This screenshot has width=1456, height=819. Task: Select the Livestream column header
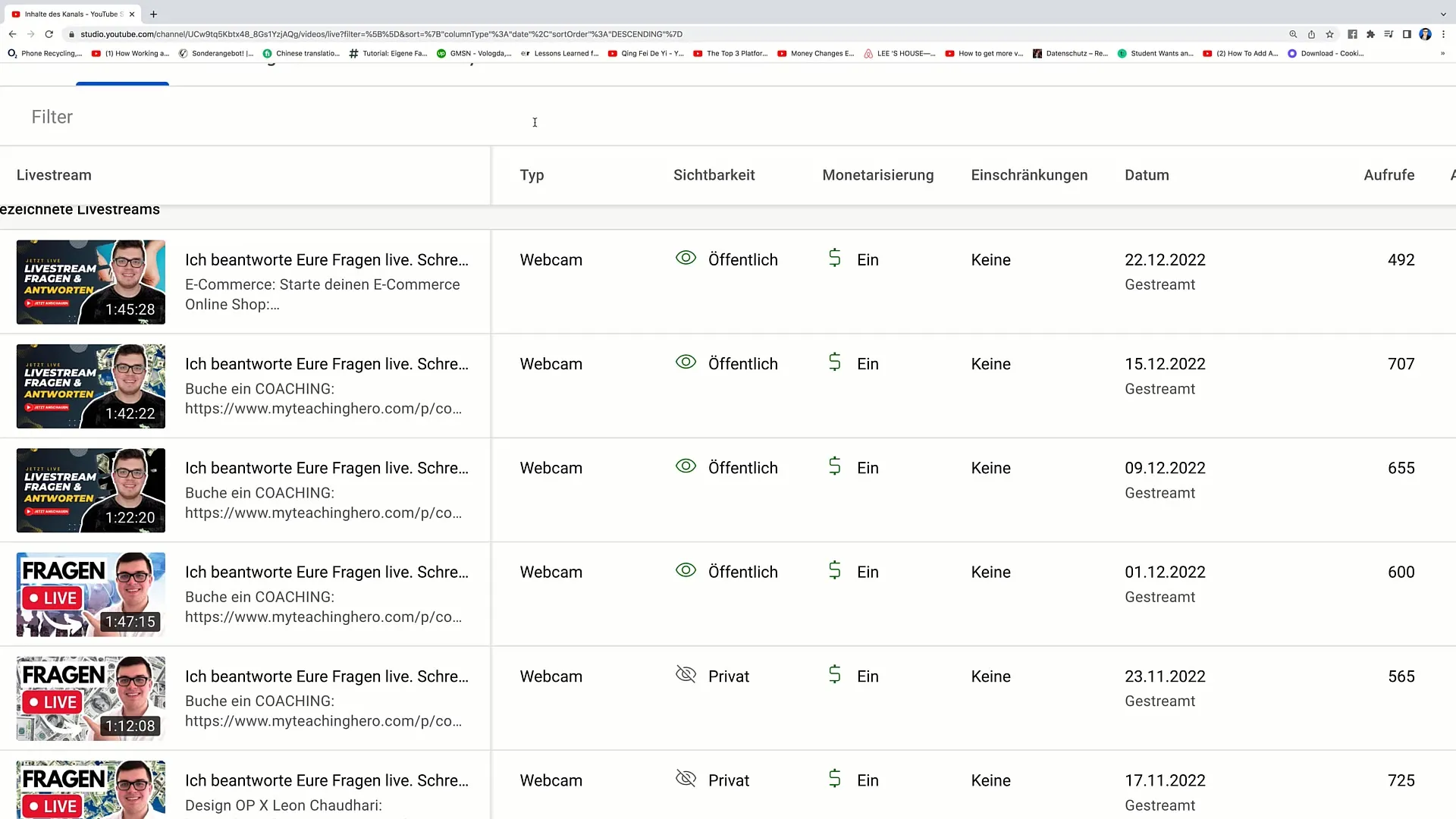tap(54, 175)
